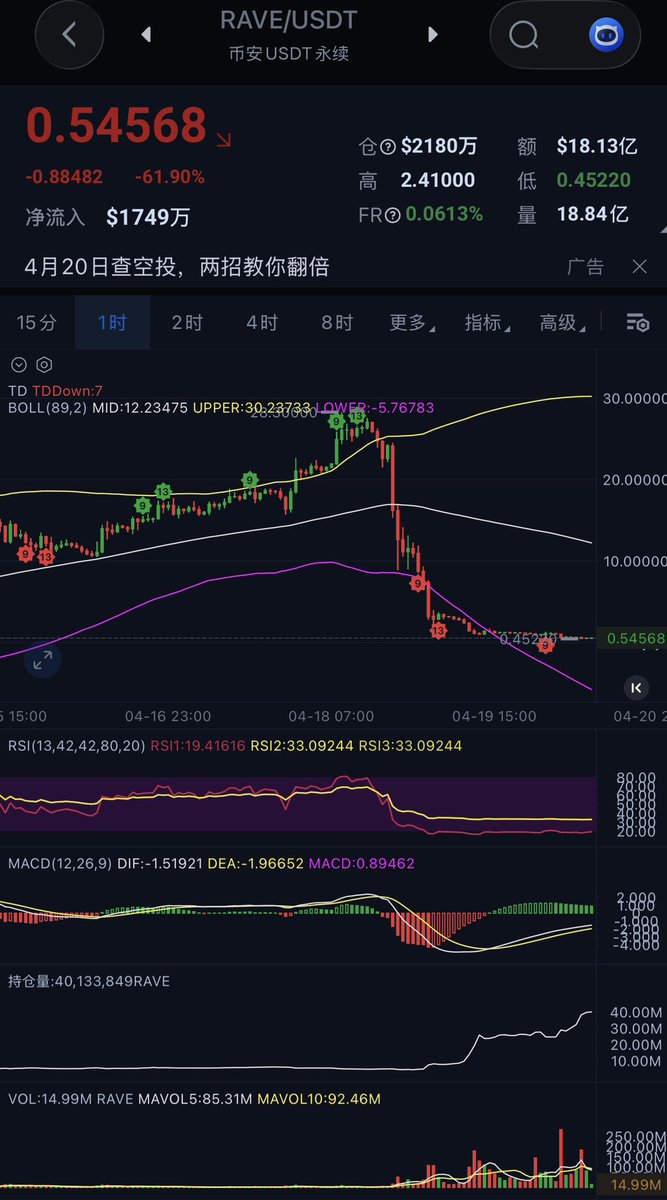Tap the -61.90% change value
Viewport: 667px width, 1200px height.
(170, 177)
